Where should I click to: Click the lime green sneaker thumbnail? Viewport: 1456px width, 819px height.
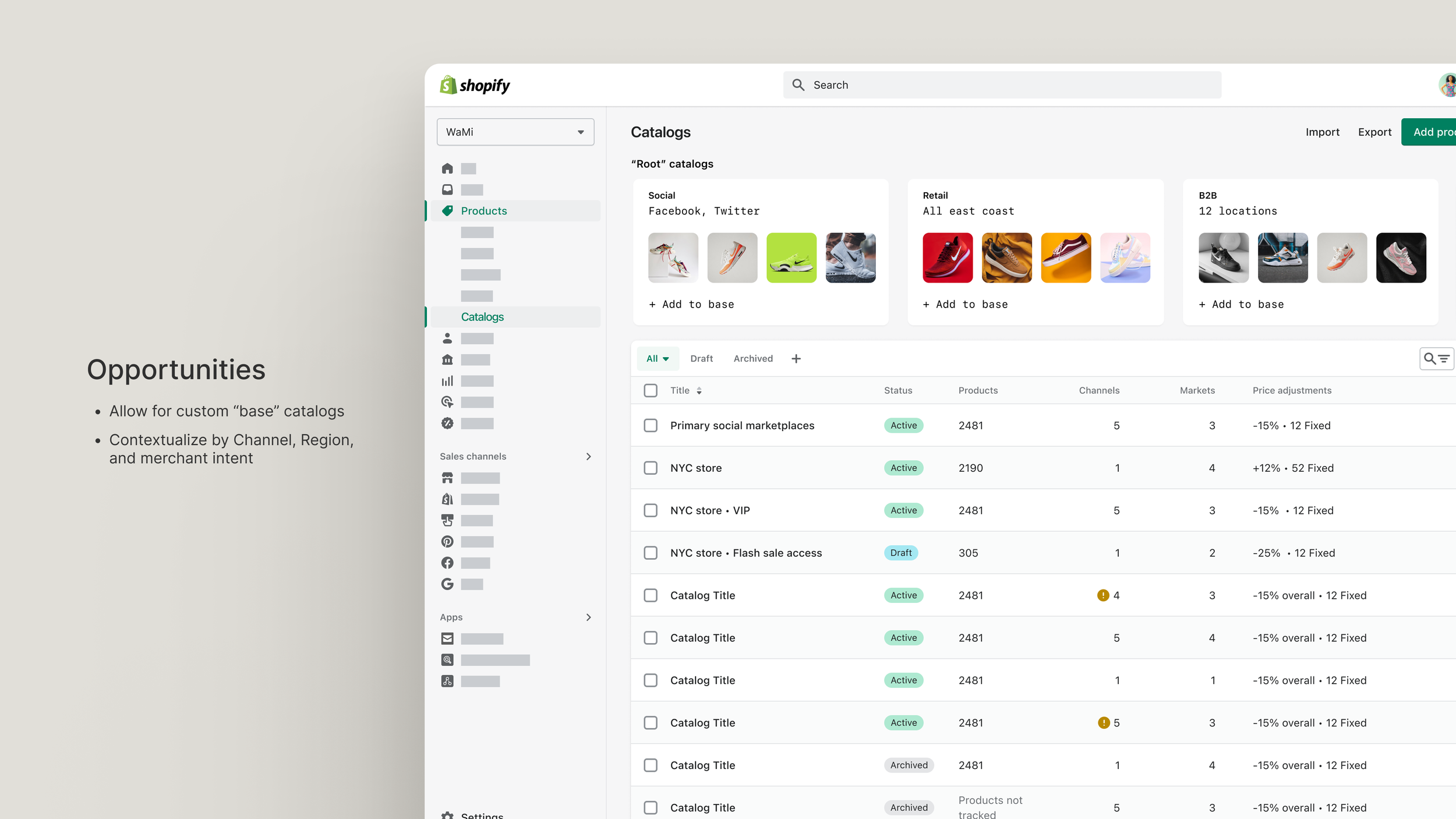click(x=791, y=258)
